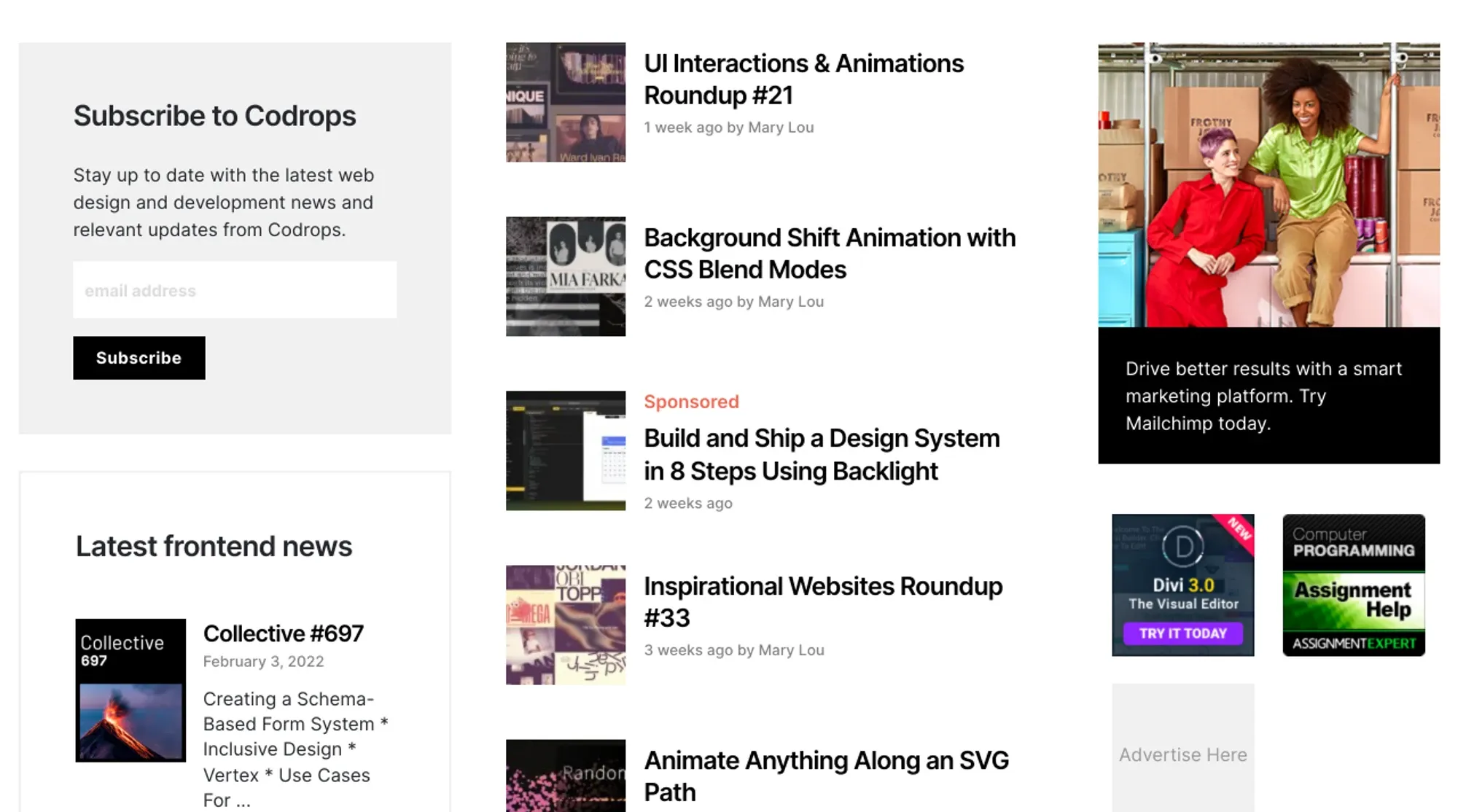Click the '3 weeks ago by Mary Lou' byline
1458x812 pixels.
[x=734, y=649]
